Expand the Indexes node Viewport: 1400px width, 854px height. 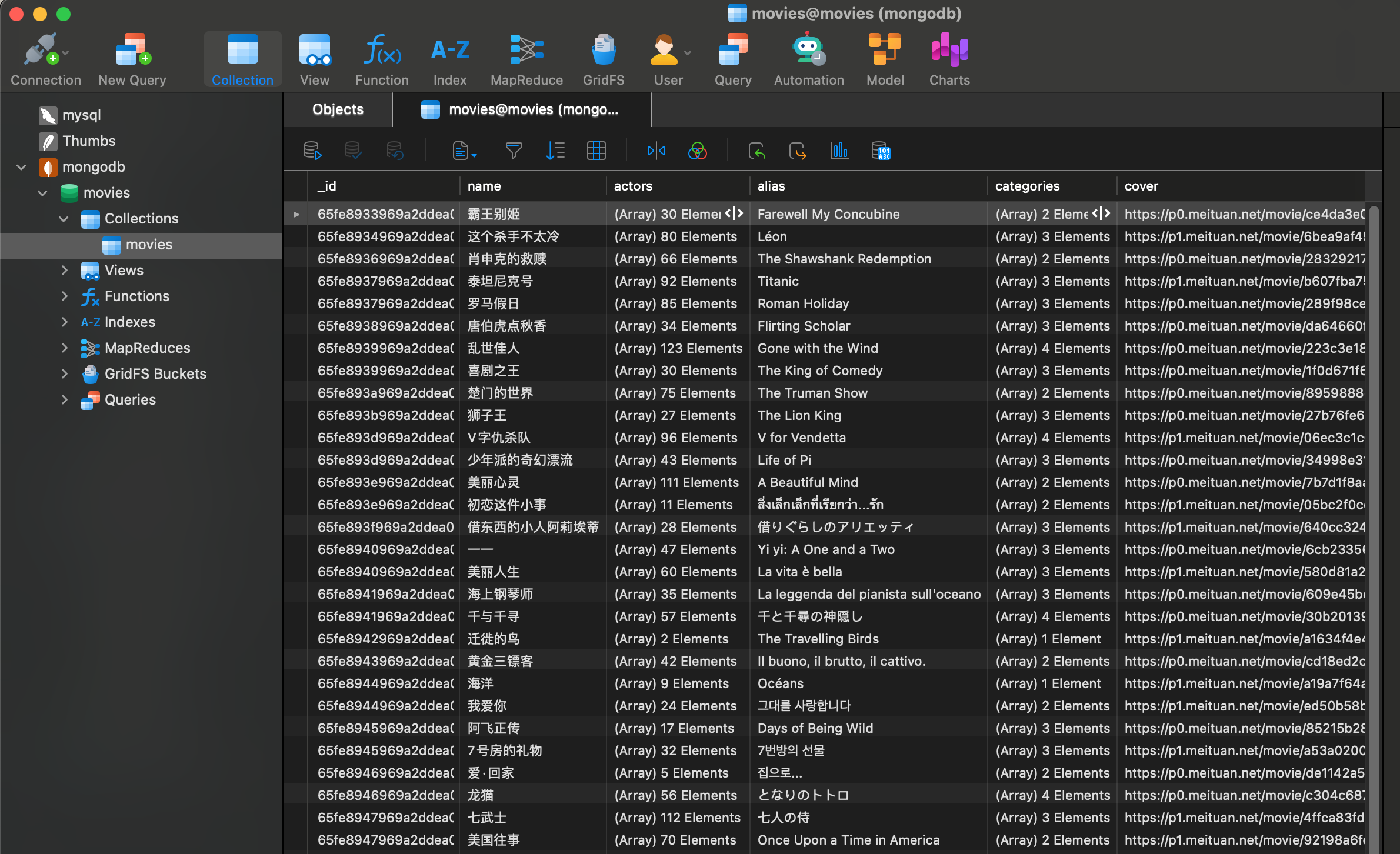pos(64,322)
